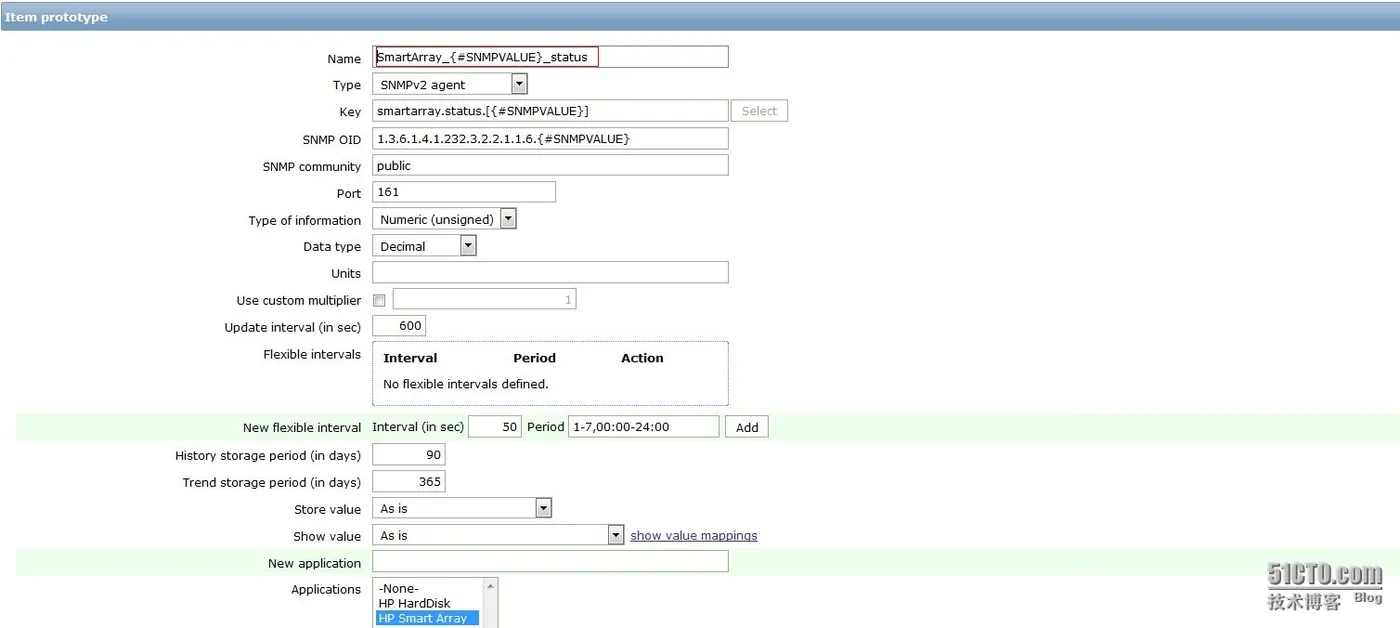Click the New application input field
The image size is (1400, 628).
[x=550, y=562]
